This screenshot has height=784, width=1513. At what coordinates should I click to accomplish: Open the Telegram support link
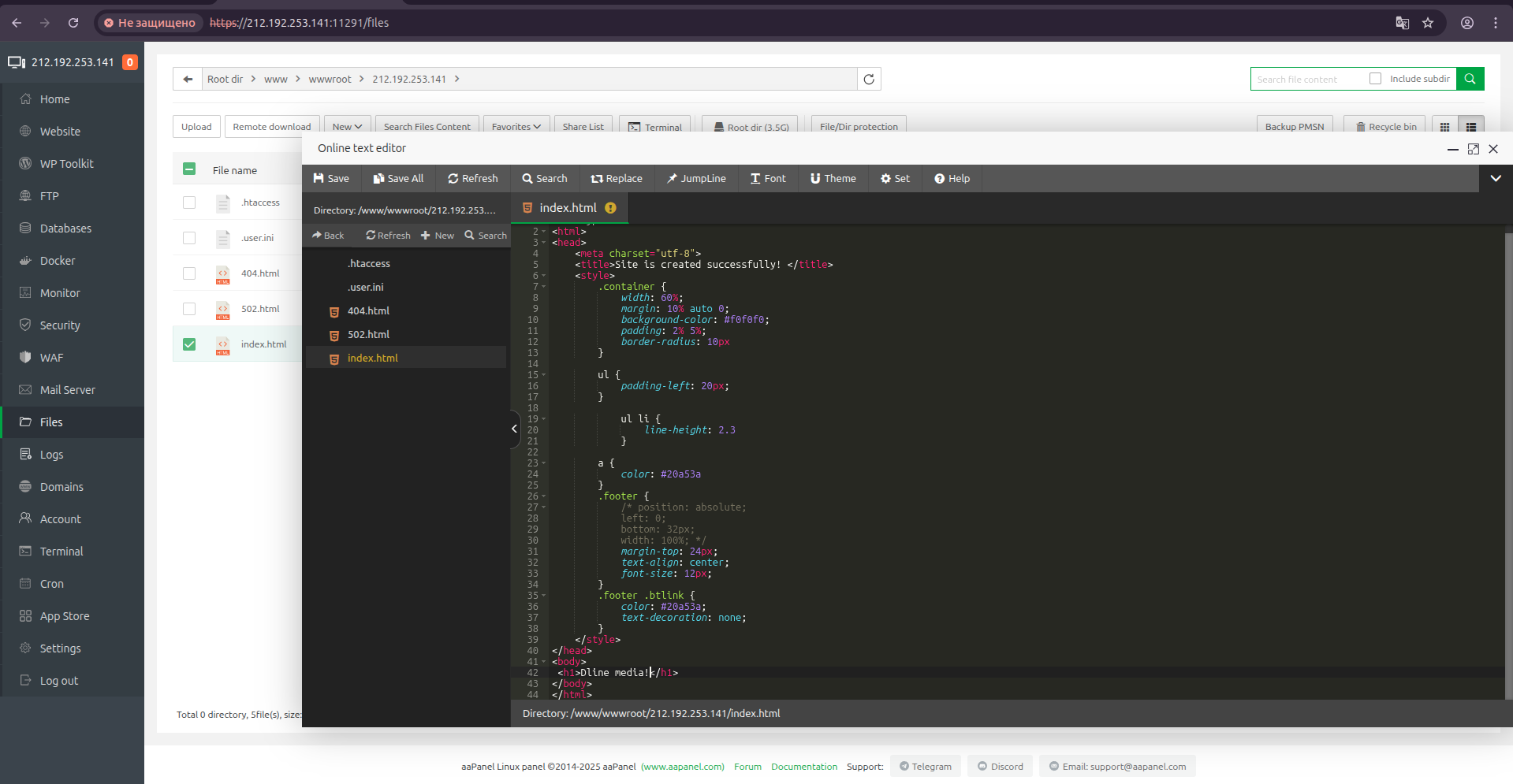(926, 767)
